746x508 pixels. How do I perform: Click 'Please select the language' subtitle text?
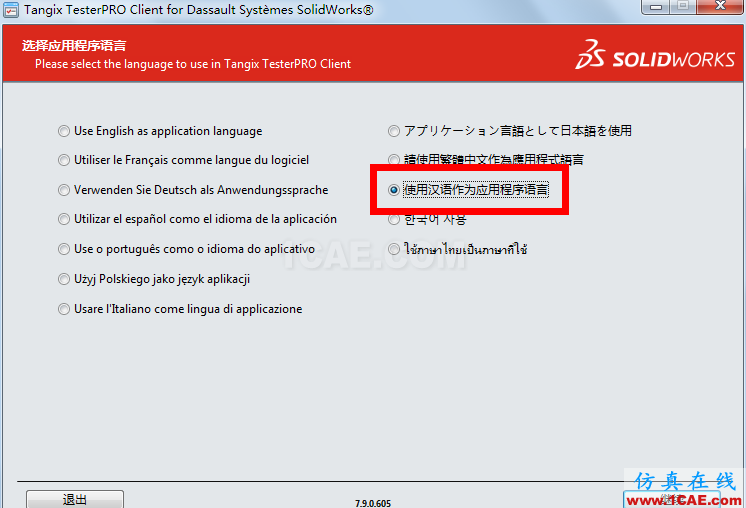pos(193,64)
